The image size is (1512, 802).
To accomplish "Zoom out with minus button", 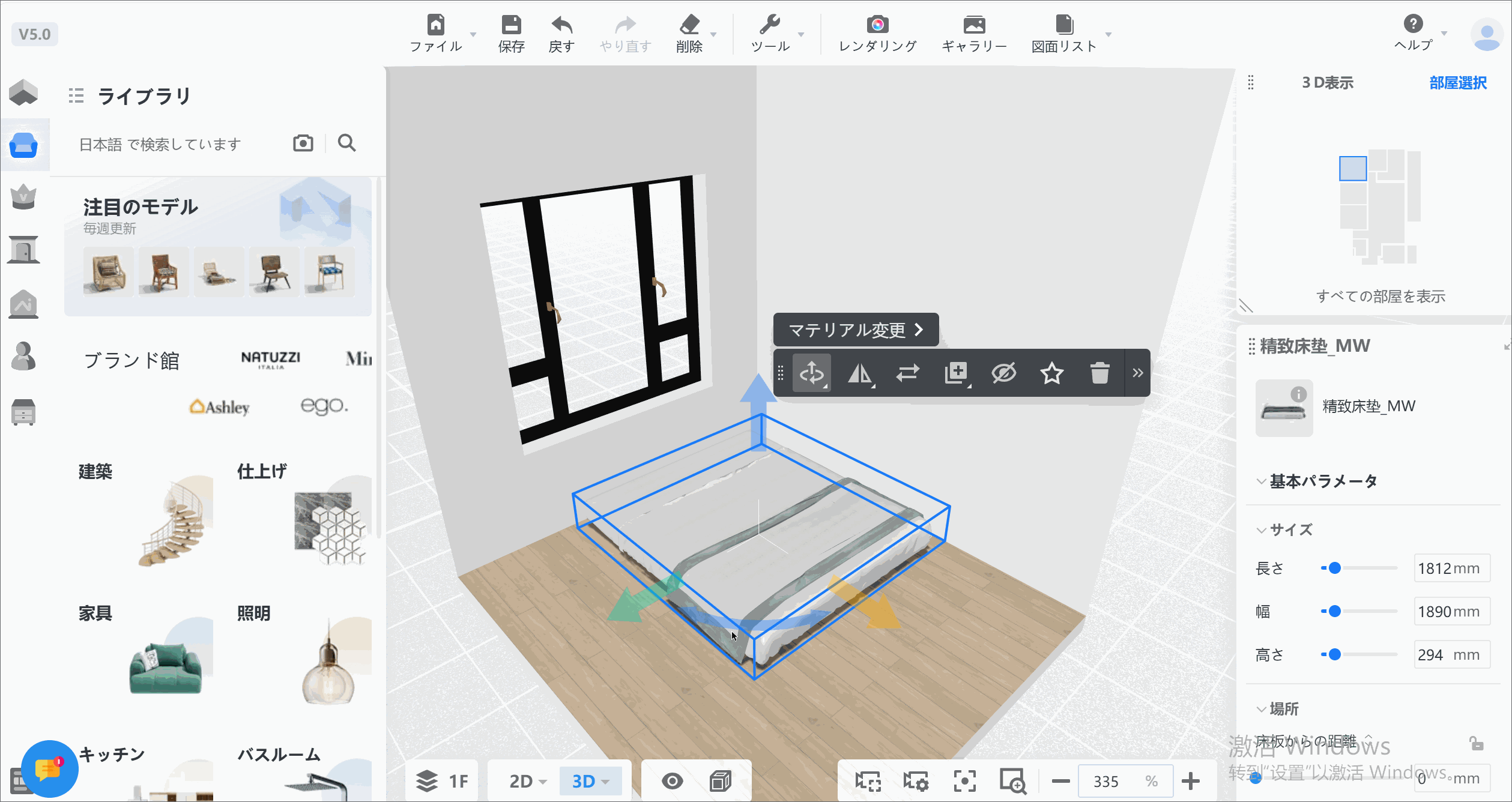I will pyautogui.click(x=1061, y=781).
